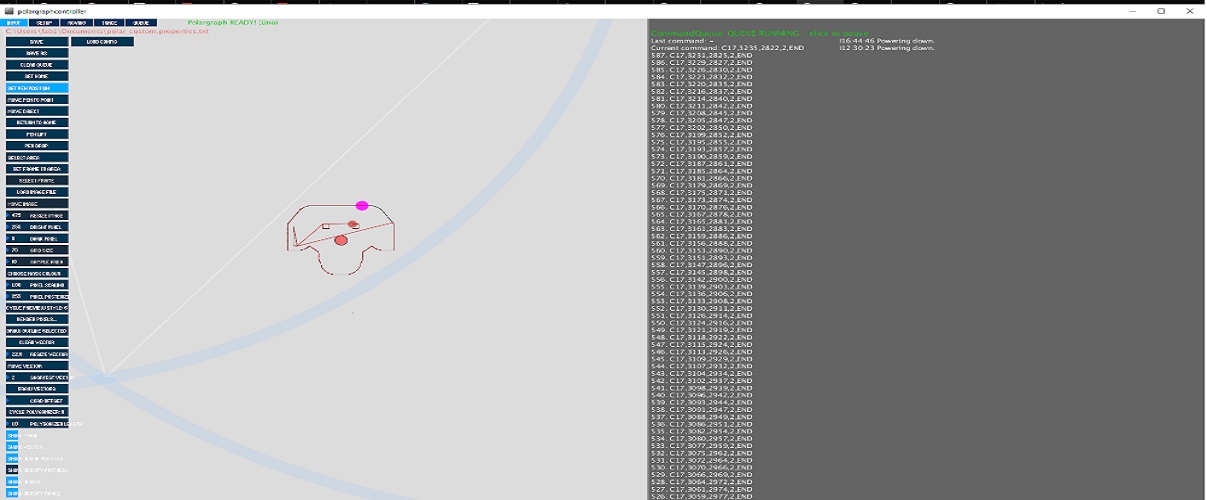
Task: Click the GRID SIZE value box 75
Action: [x=37, y=250]
